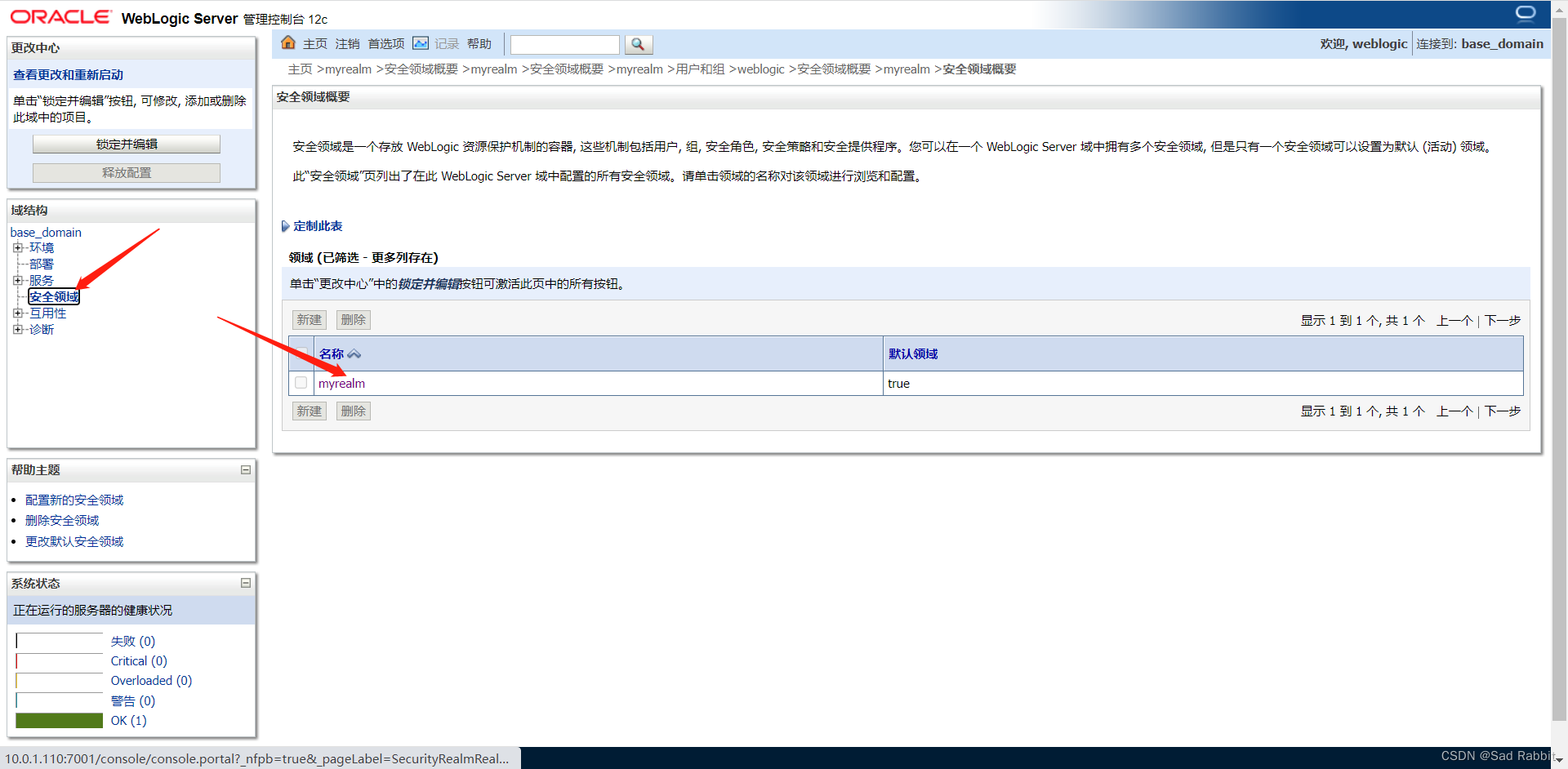Open help topic 配置新的安全领域

pyautogui.click(x=74, y=500)
